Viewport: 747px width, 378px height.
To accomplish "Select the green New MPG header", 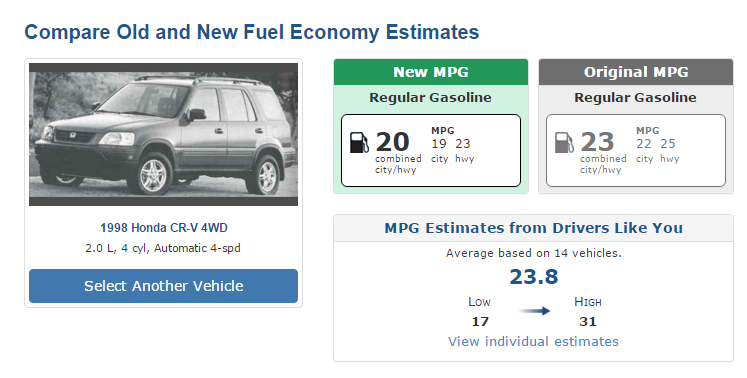I will click(x=431, y=72).
